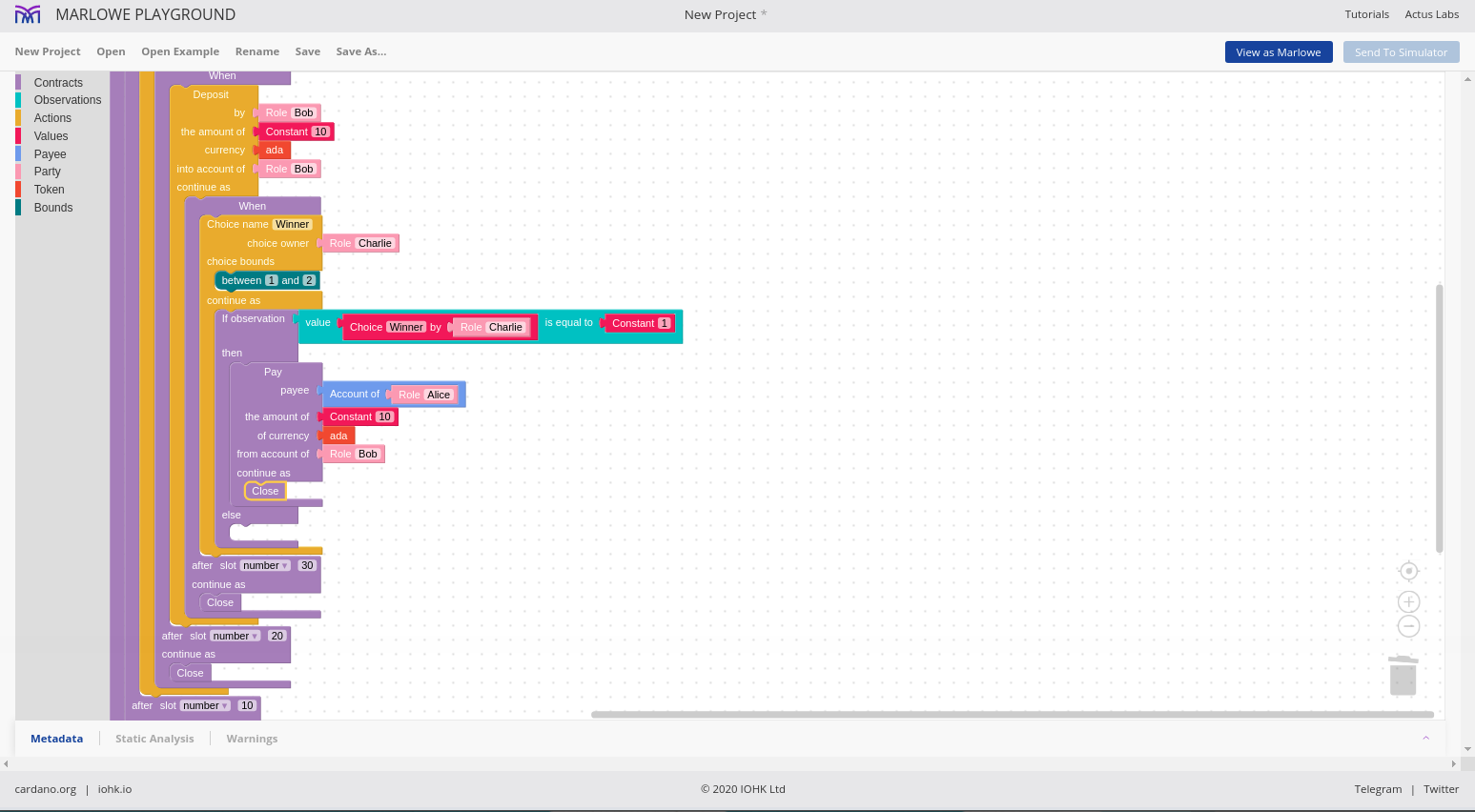Select the Observations block category
Screen dimensions: 1475x812
pos(67,100)
